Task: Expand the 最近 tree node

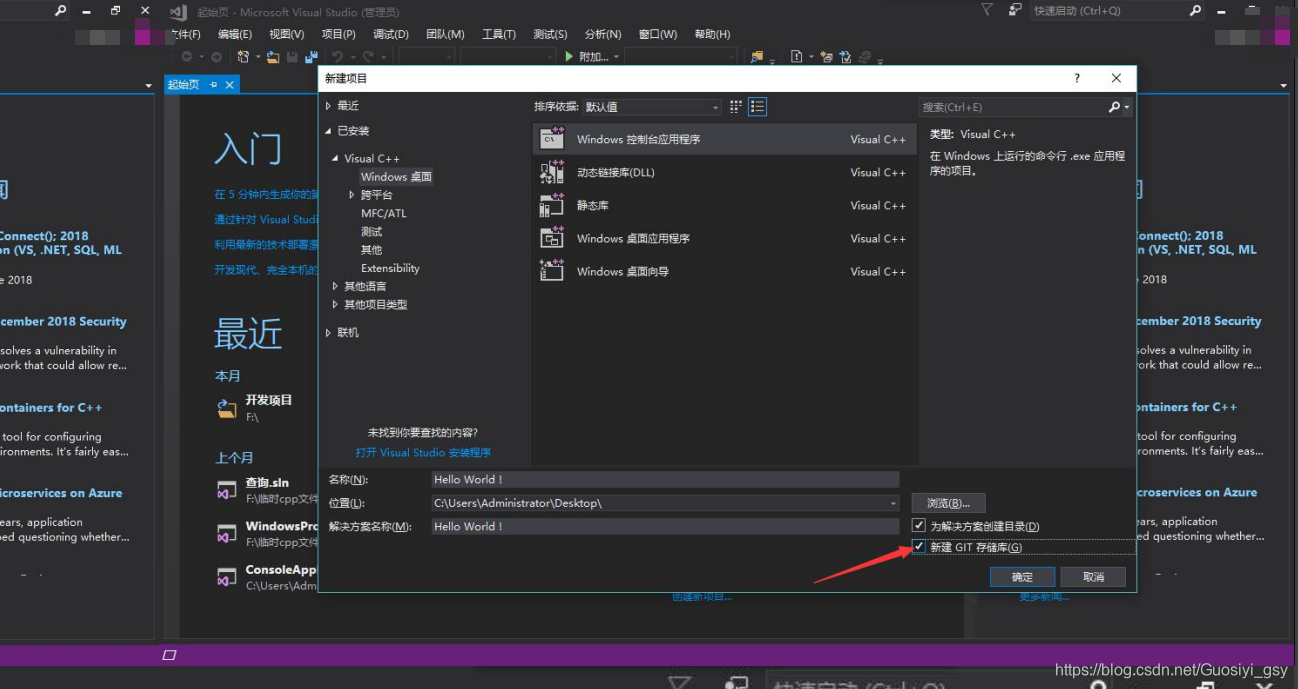Action: point(328,105)
